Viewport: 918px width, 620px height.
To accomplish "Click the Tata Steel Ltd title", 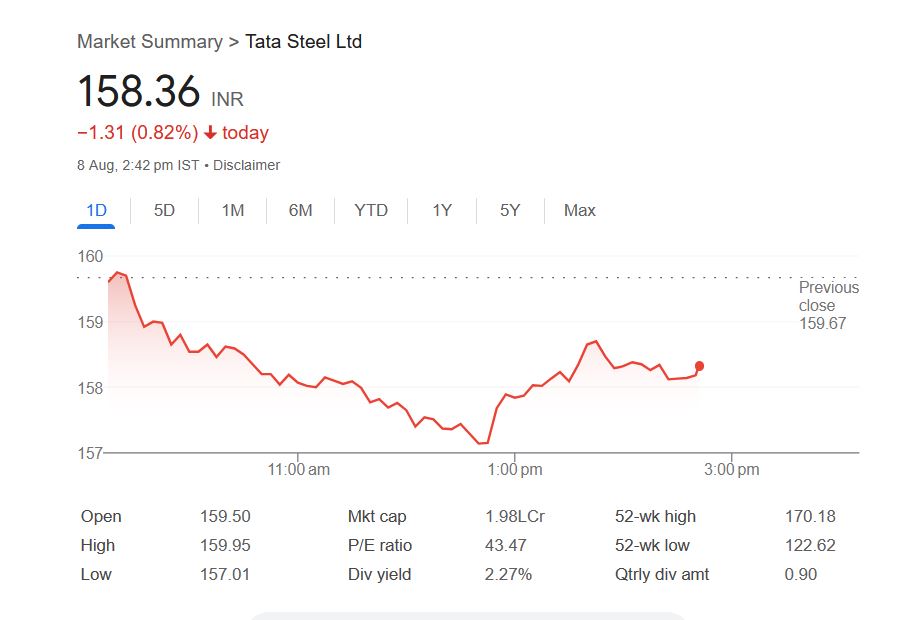I will [304, 42].
